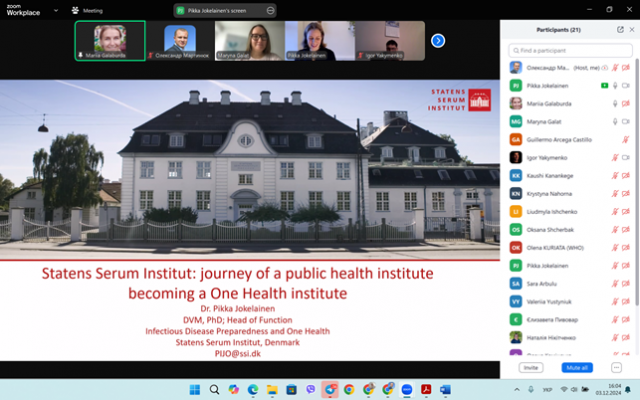640x400 pixels.
Task: Click the PIJO@ssi.dk email on the slide
Action: [x=238, y=354]
